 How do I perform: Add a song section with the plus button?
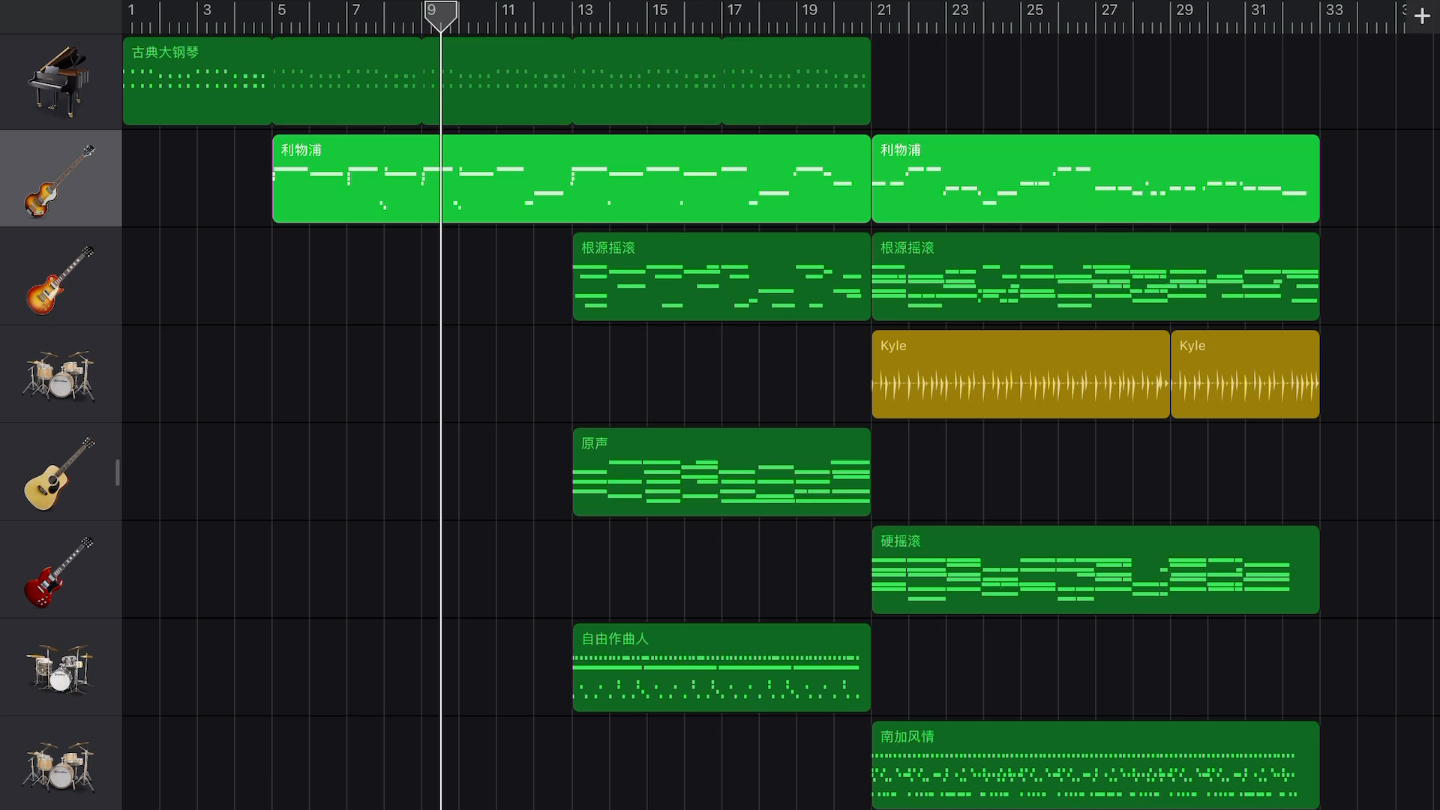(1422, 16)
